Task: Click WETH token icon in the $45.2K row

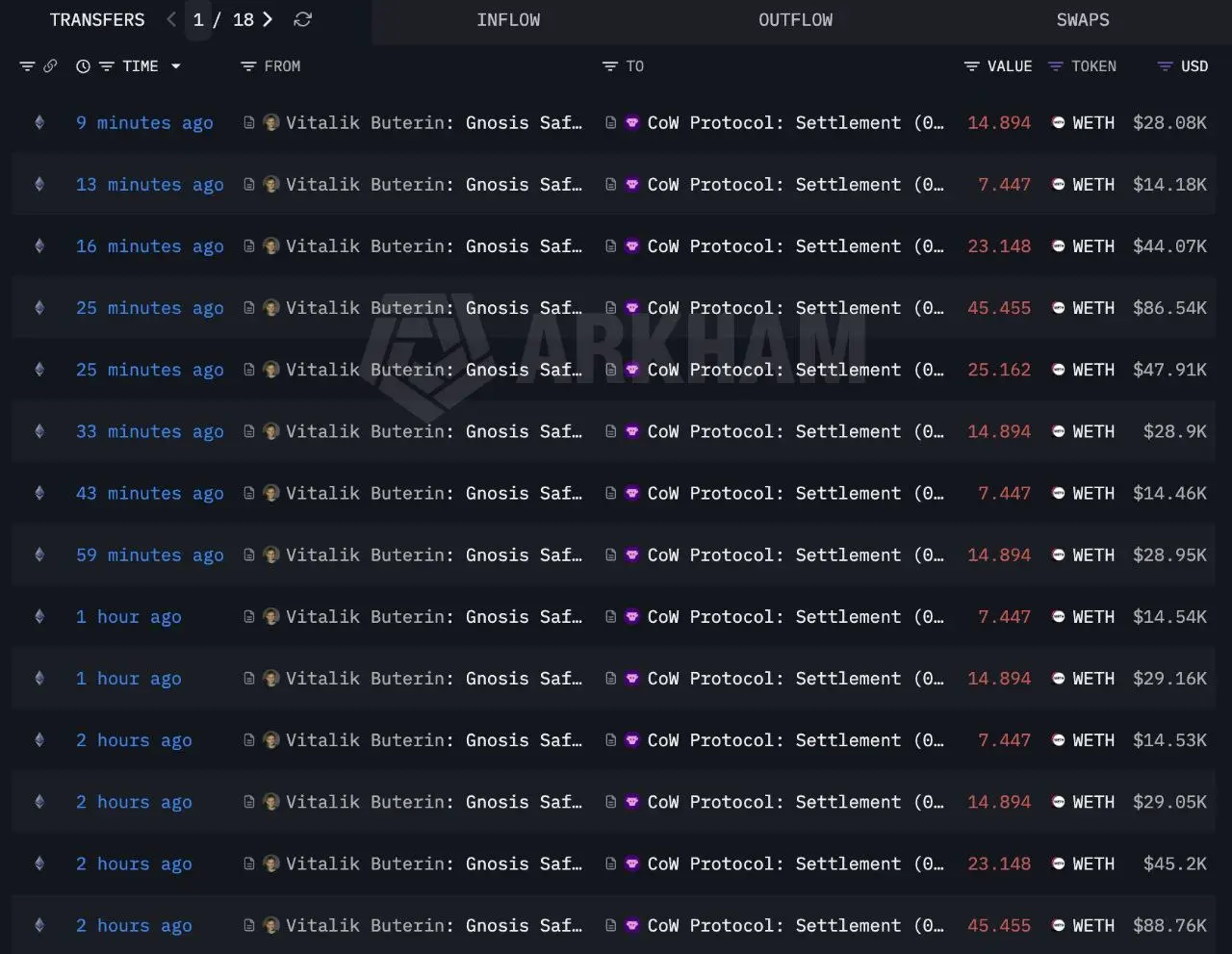Action: tap(1059, 864)
